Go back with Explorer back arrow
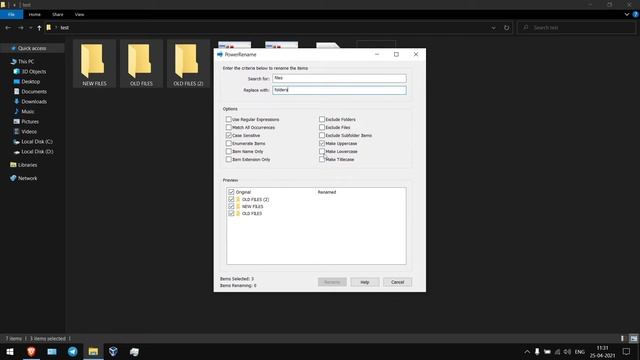640x360 pixels. tap(8, 28)
